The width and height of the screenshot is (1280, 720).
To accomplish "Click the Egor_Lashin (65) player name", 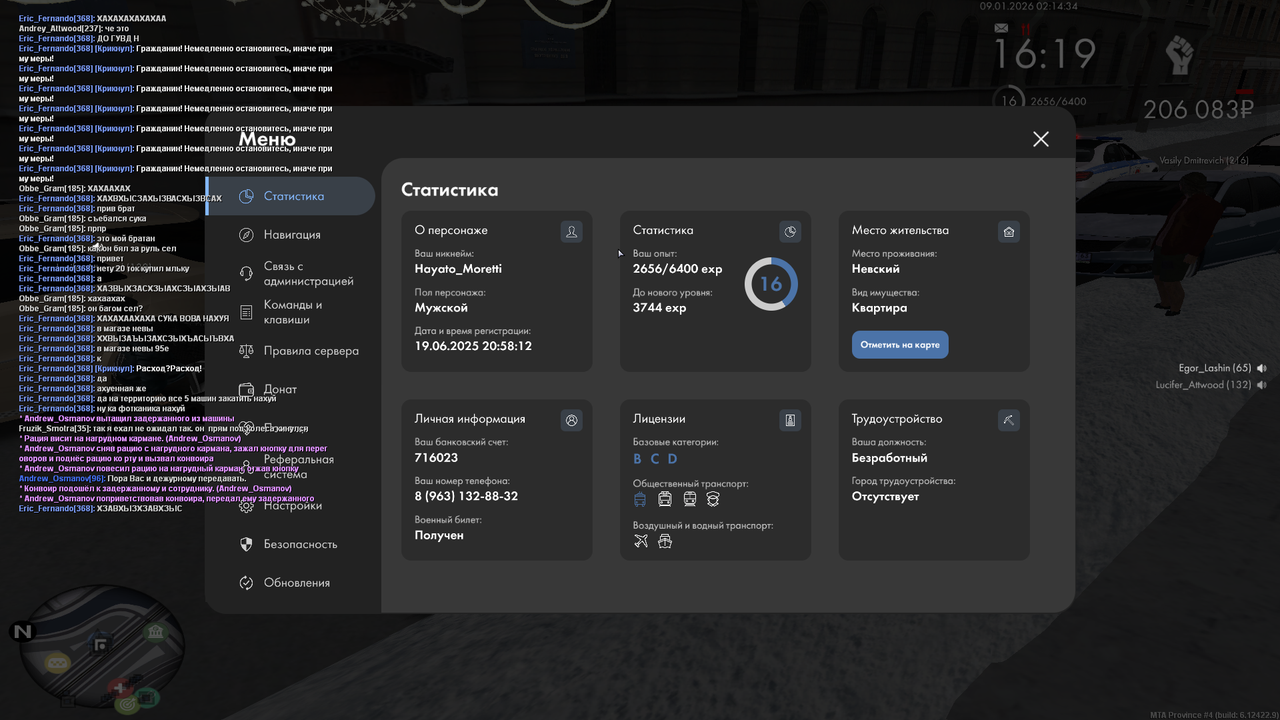I will pos(1214,369).
